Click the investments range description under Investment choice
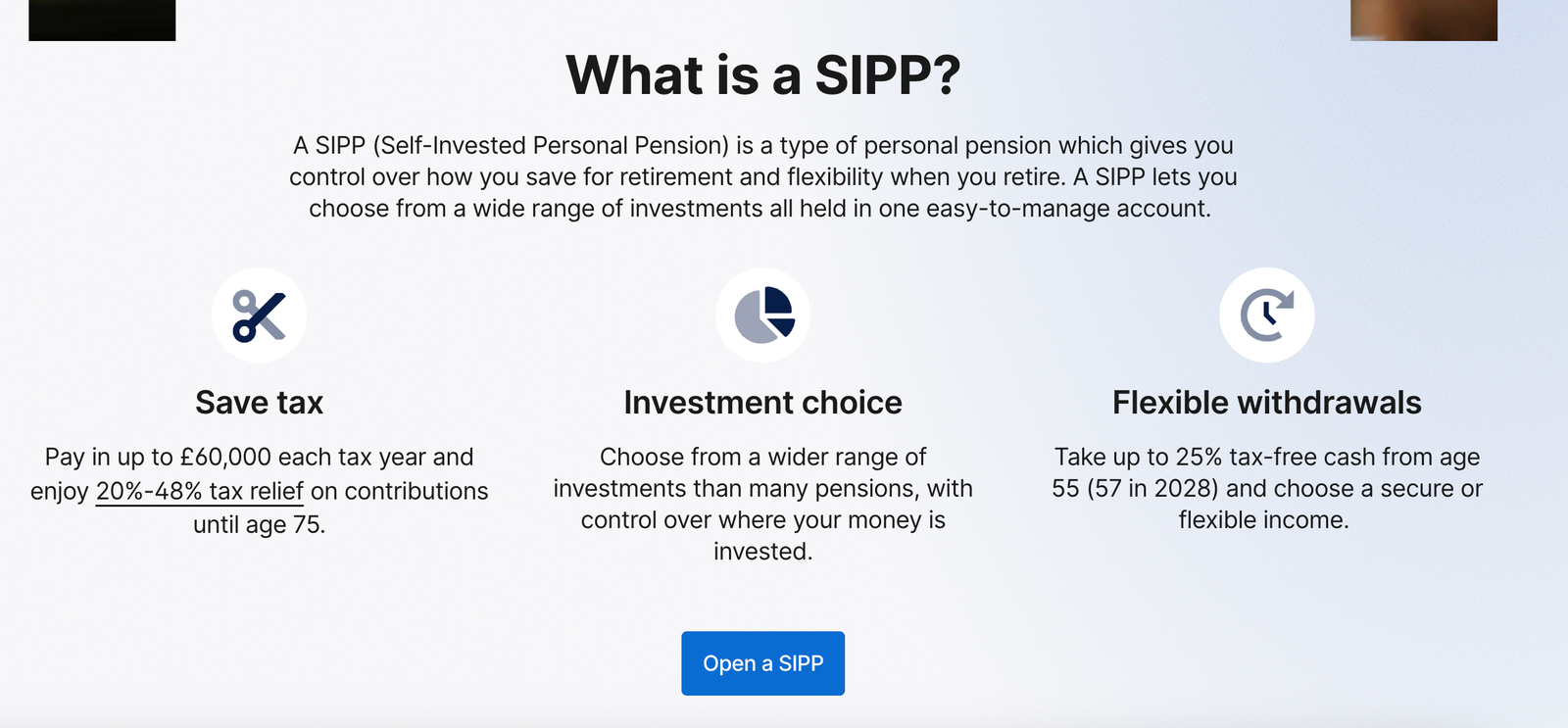Screen dimensions: 1568x728 coord(763,504)
